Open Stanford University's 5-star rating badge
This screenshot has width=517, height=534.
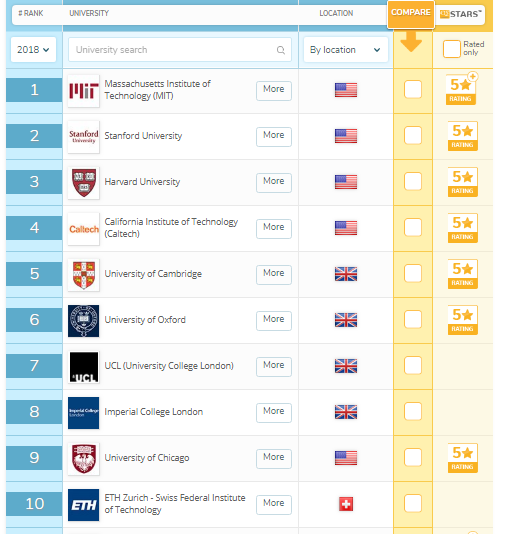463,136
